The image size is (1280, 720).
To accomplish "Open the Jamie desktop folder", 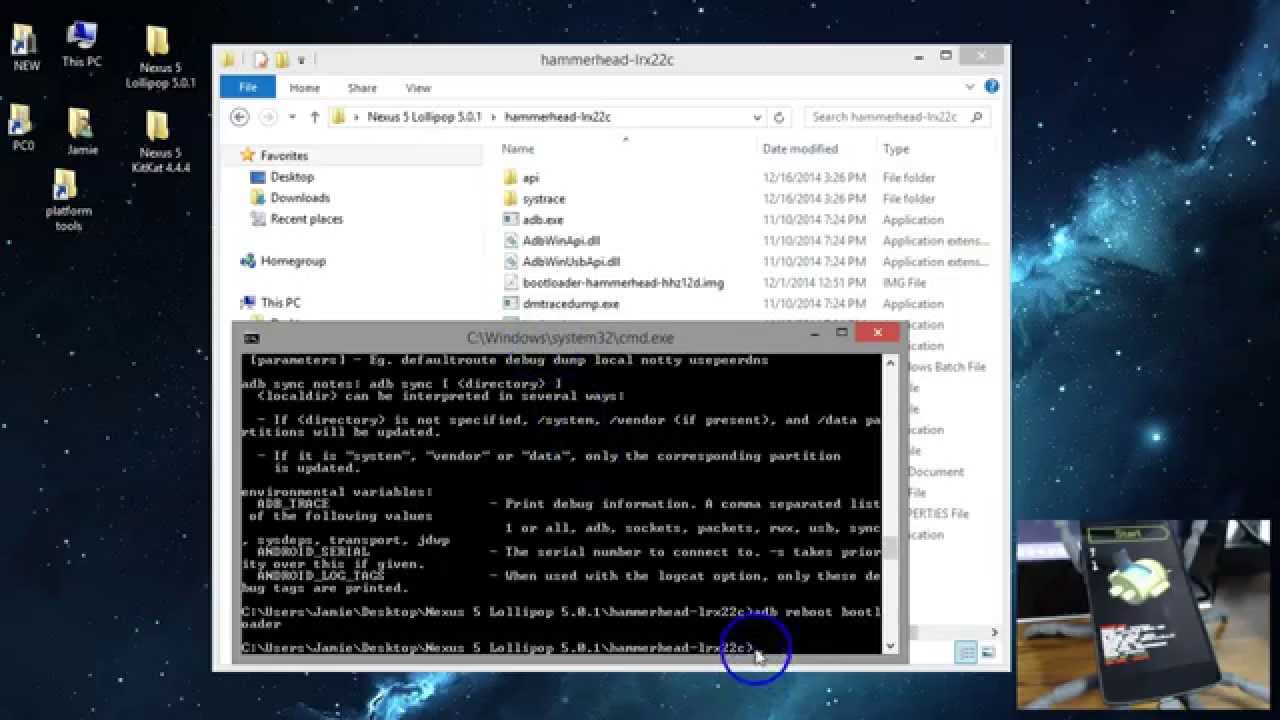I will 82,130.
